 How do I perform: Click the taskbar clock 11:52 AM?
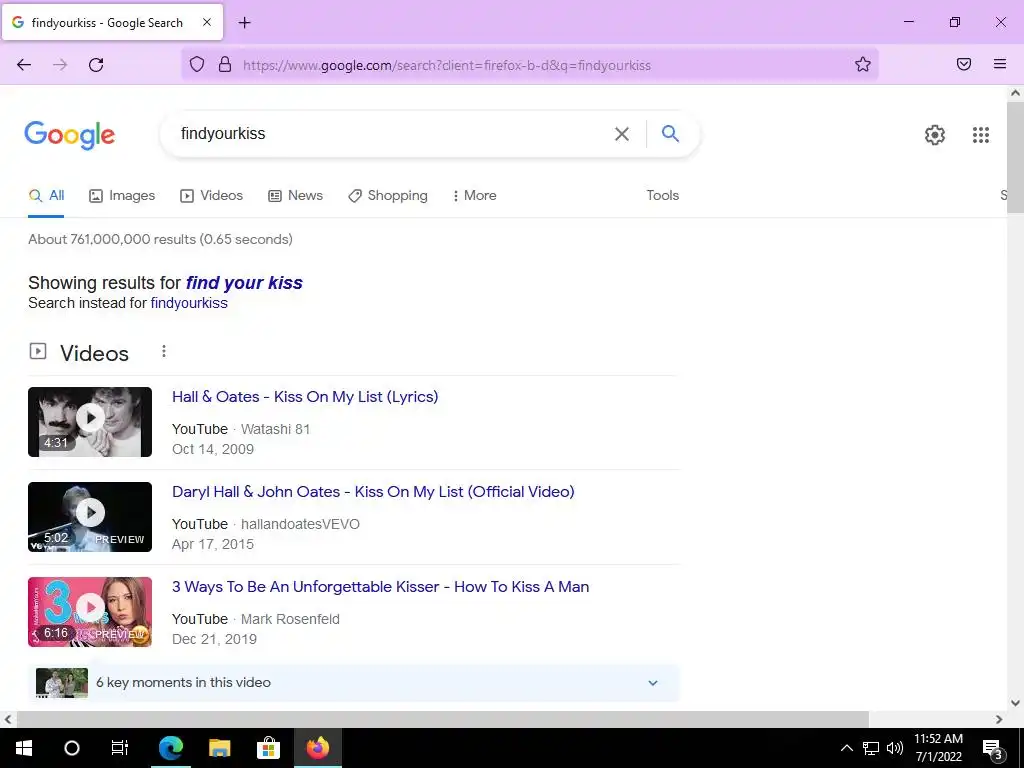pyautogui.click(x=938, y=739)
